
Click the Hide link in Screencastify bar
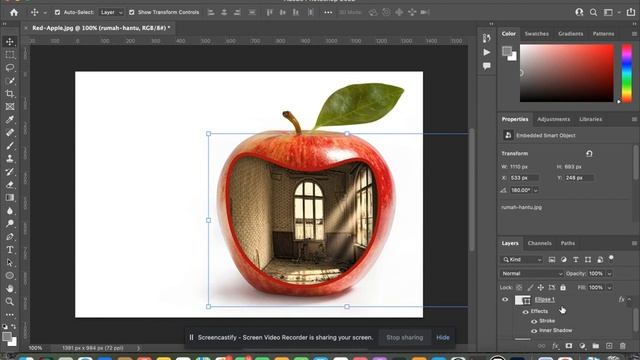click(x=443, y=338)
